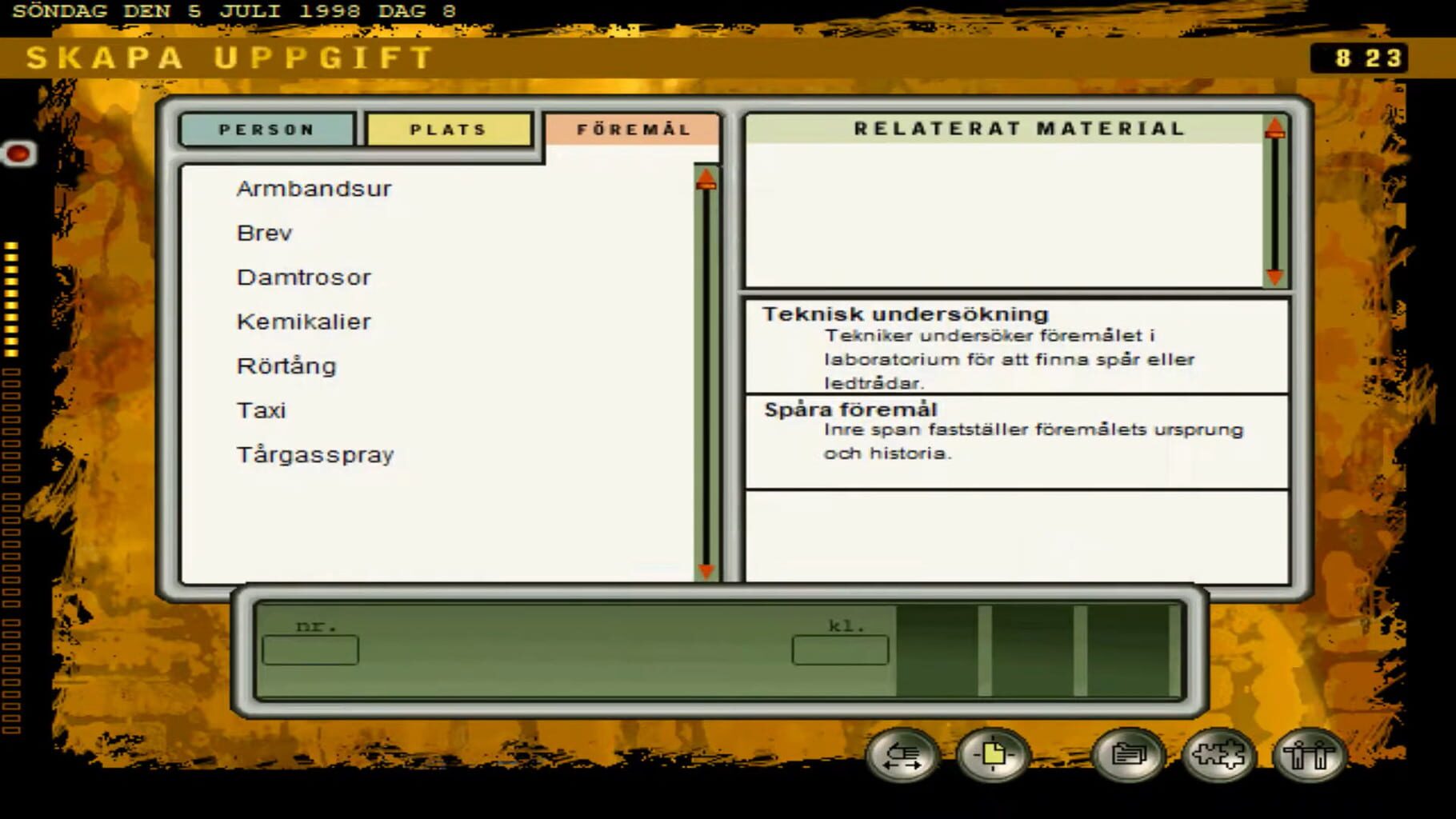The height and width of the screenshot is (819, 1456).
Task: Click Relaterat Material scroll-up arrow
Action: (1275, 128)
